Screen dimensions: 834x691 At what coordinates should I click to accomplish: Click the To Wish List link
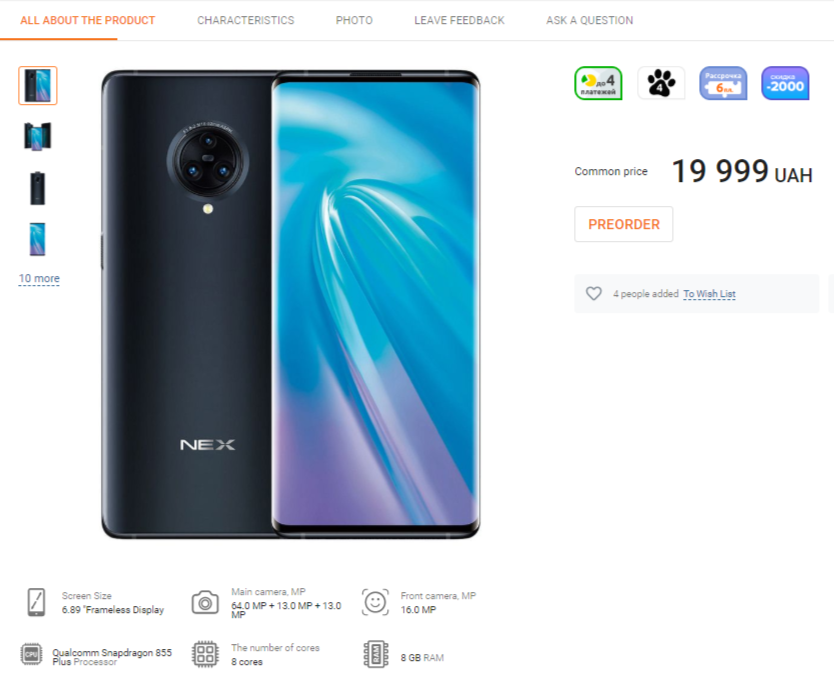click(x=710, y=294)
